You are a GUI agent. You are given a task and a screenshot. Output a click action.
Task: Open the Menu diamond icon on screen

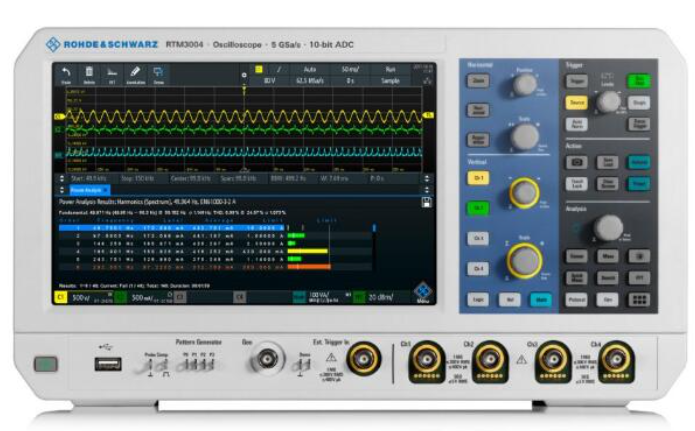click(x=421, y=291)
